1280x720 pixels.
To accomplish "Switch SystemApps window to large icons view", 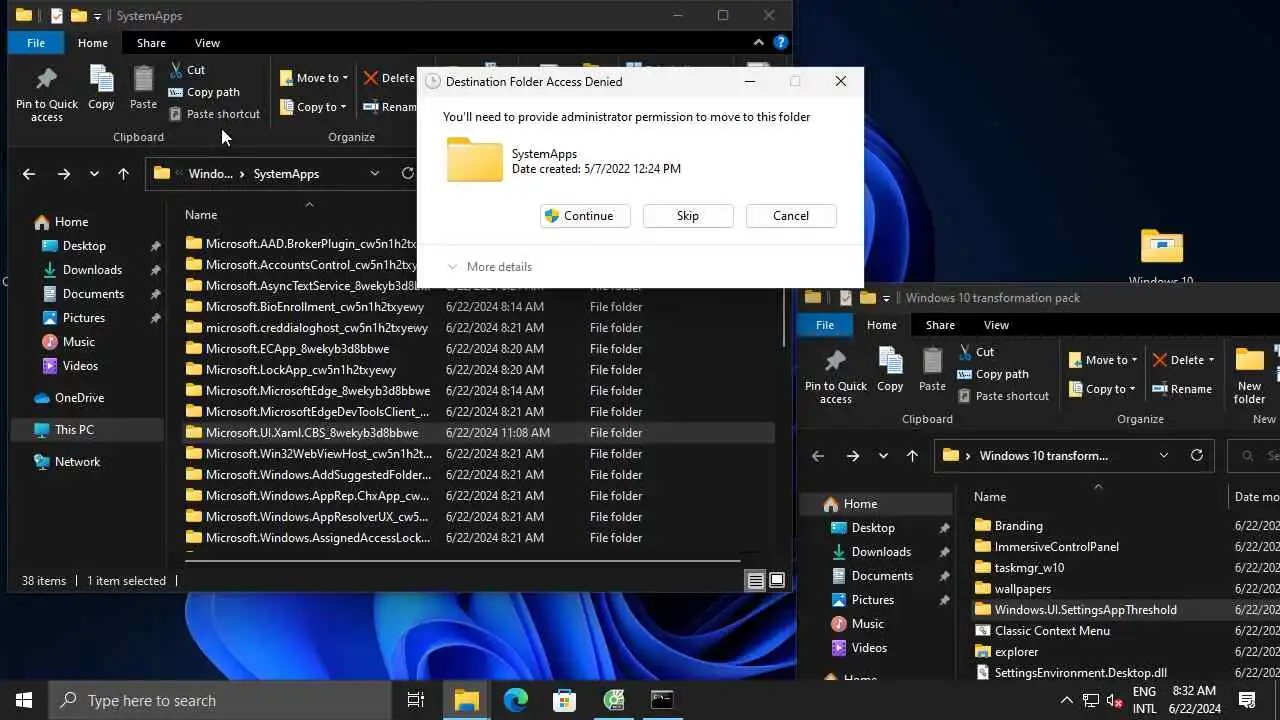I will point(776,581).
